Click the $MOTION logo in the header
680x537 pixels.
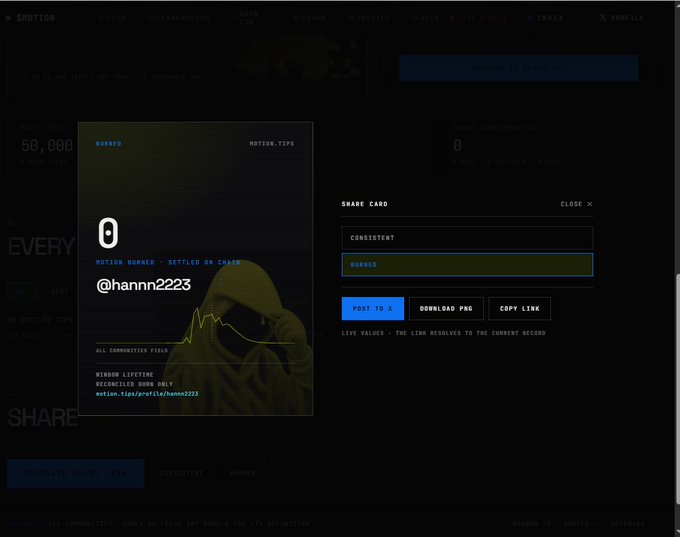(31, 18)
